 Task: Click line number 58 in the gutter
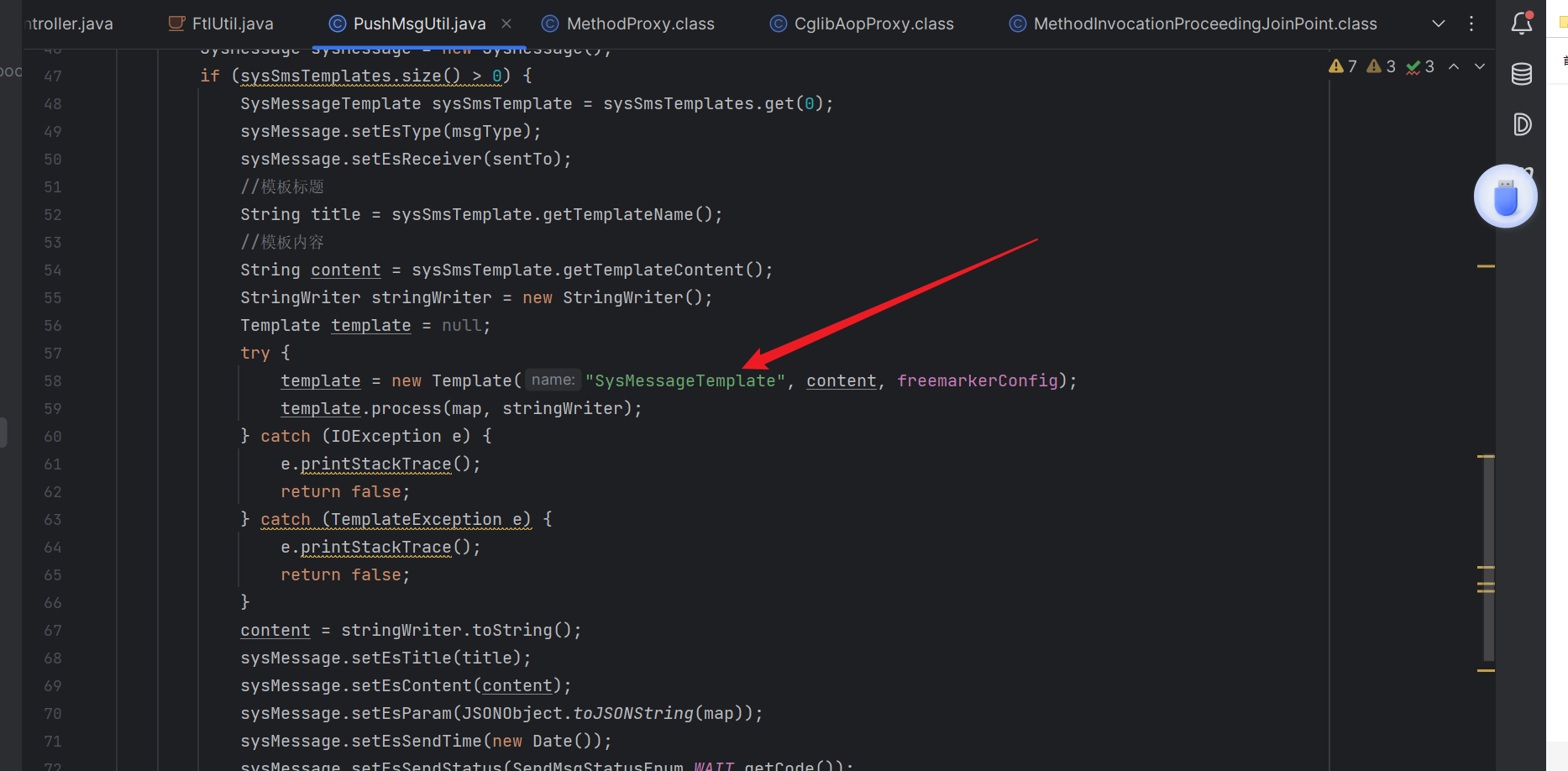(53, 380)
